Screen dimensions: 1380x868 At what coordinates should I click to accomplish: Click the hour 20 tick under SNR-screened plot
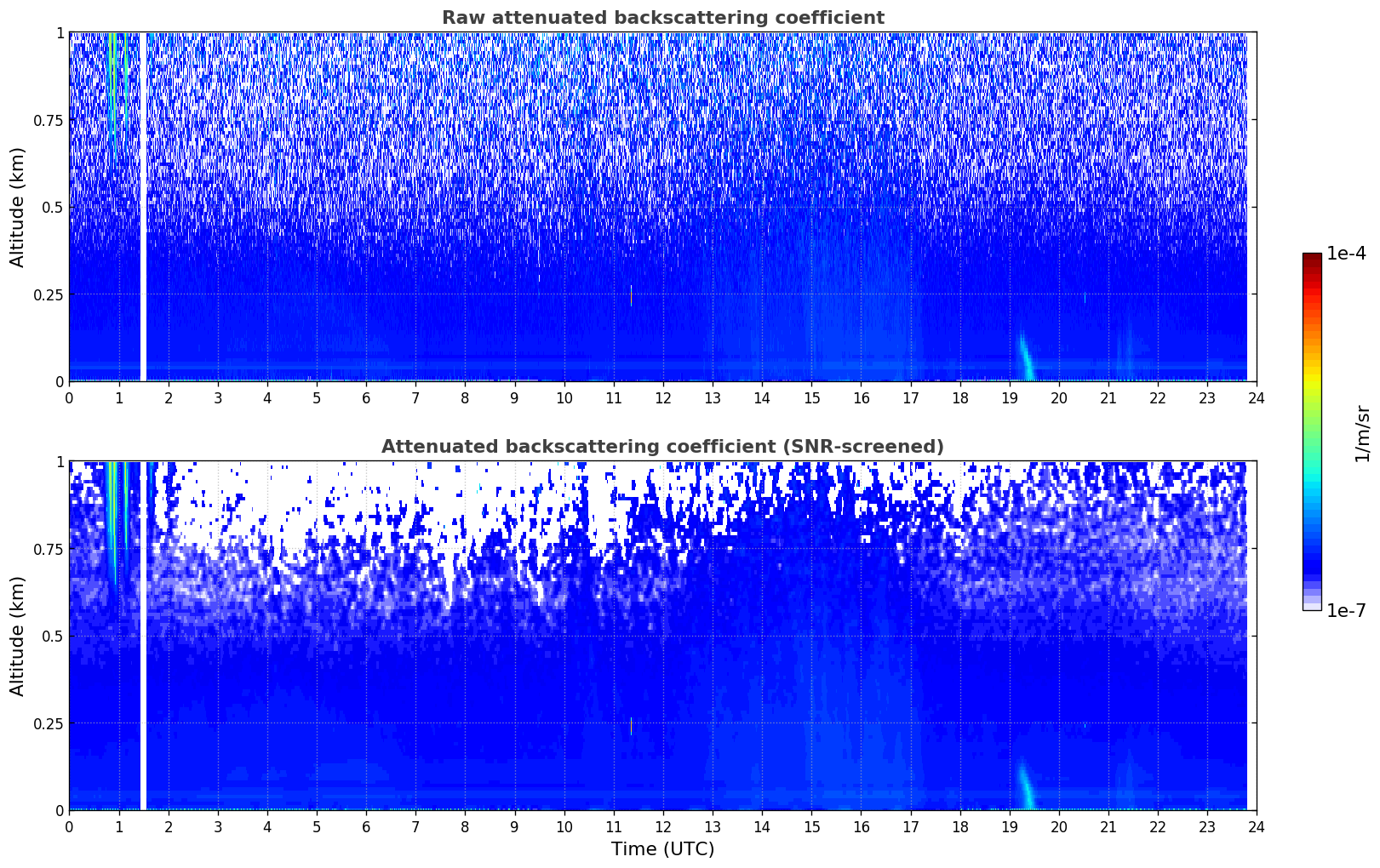pyautogui.click(x=1059, y=826)
